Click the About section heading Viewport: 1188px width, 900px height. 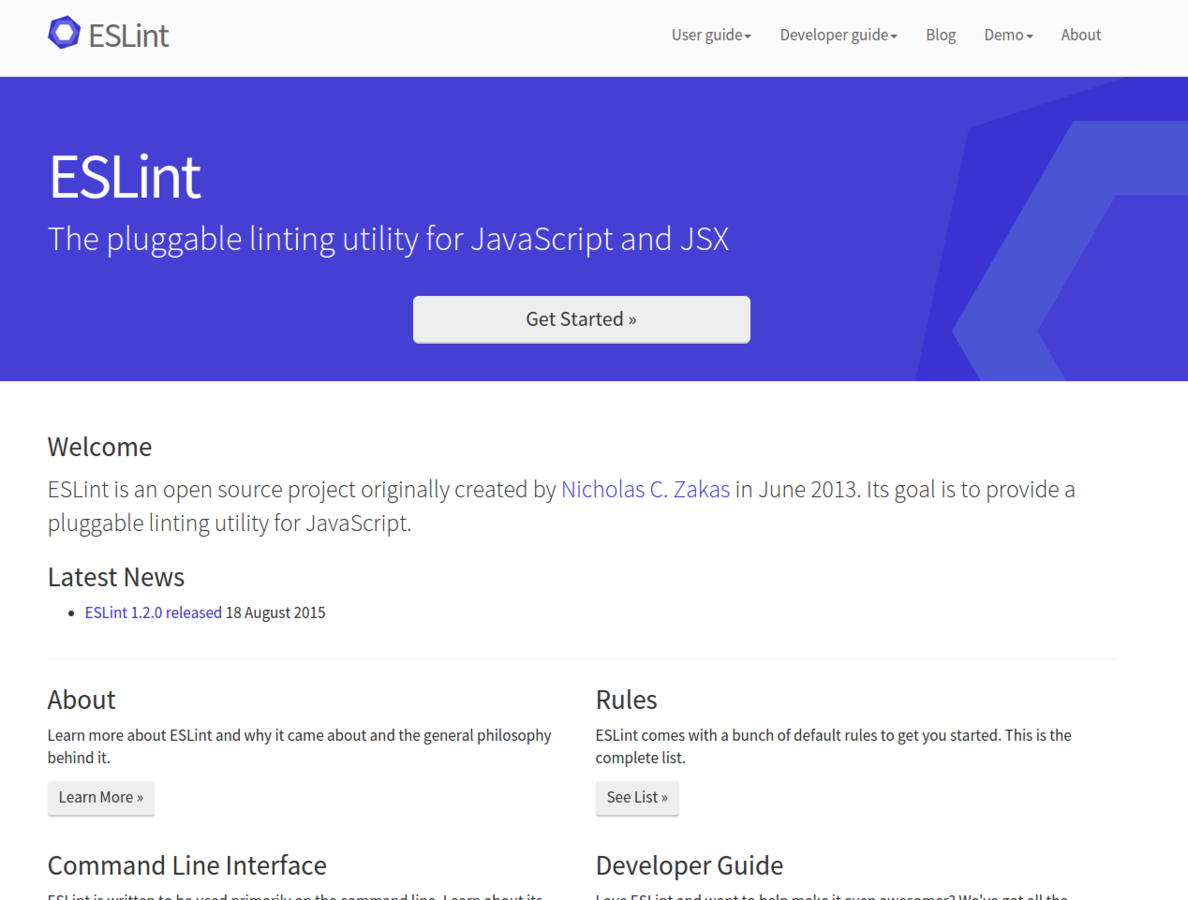pos(82,700)
